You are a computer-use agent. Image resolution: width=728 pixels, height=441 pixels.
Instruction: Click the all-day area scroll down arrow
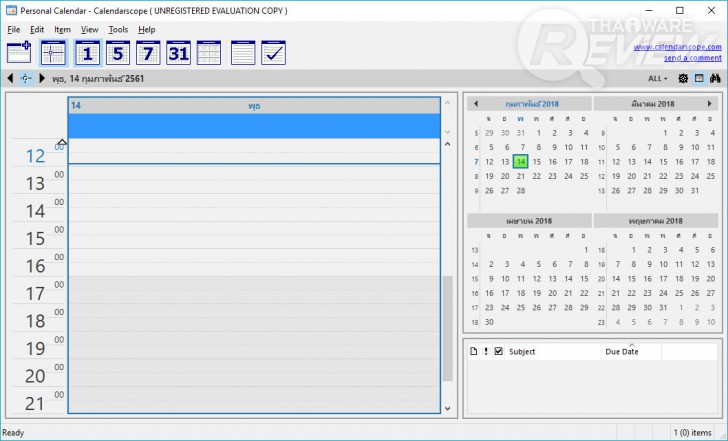click(x=448, y=132)
